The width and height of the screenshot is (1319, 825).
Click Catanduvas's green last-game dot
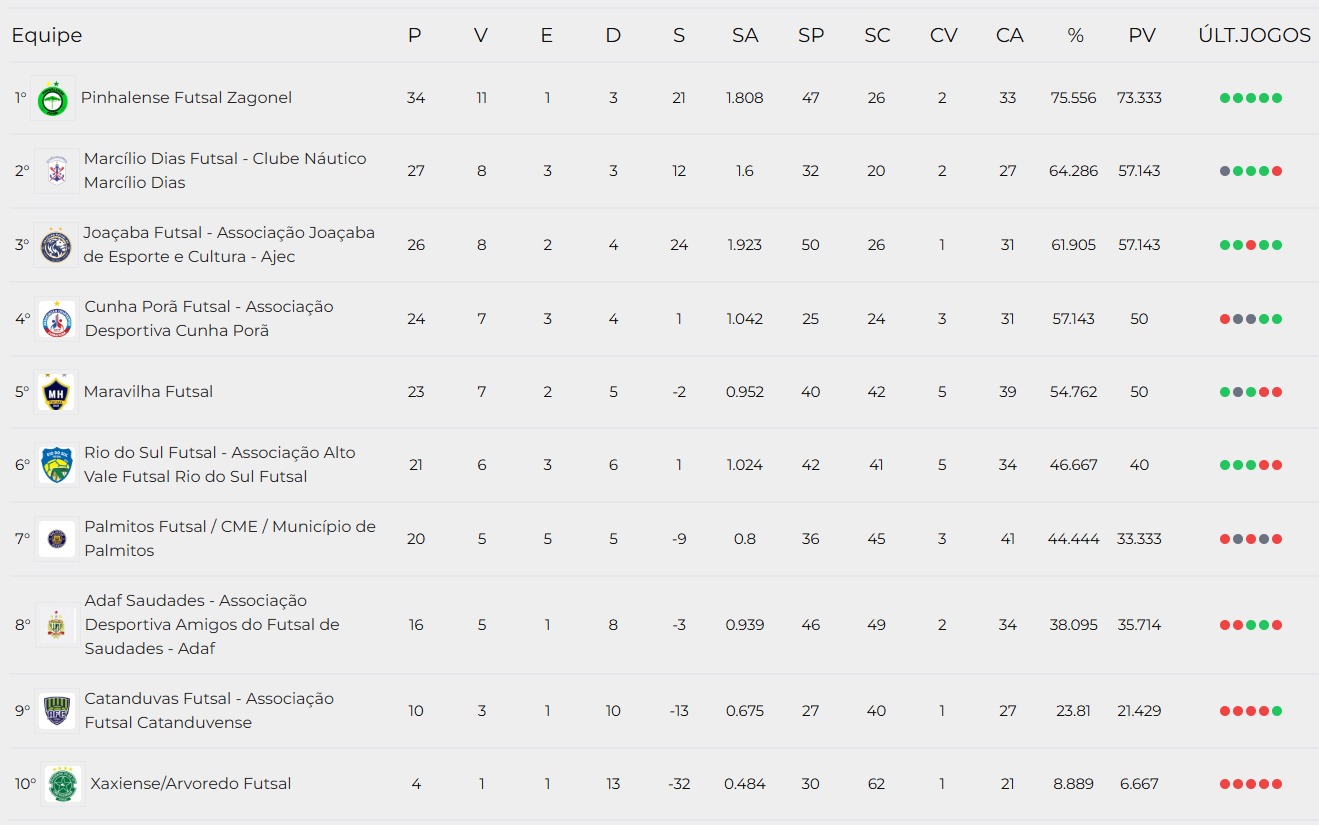tap(1277, 711)
